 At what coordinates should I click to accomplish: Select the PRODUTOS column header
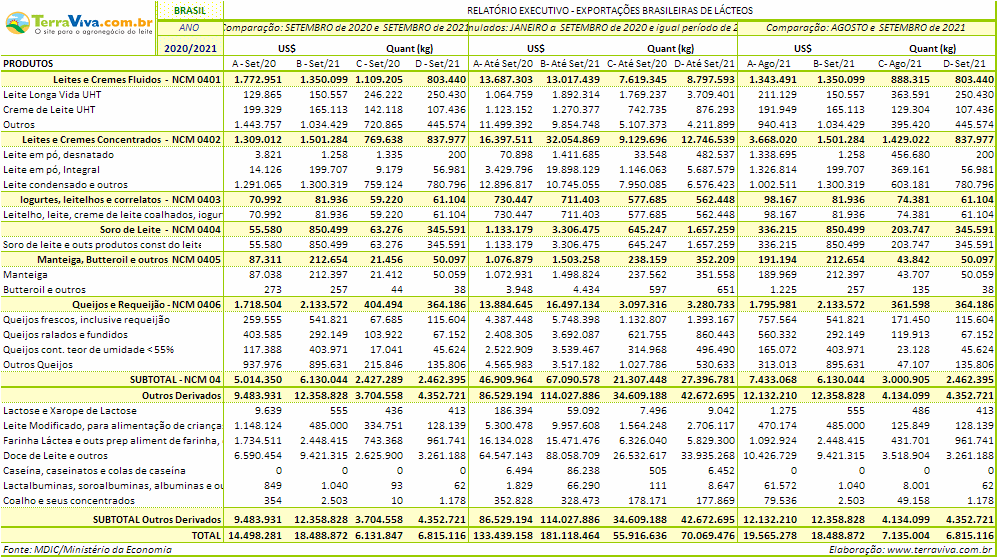pos(28,64)
